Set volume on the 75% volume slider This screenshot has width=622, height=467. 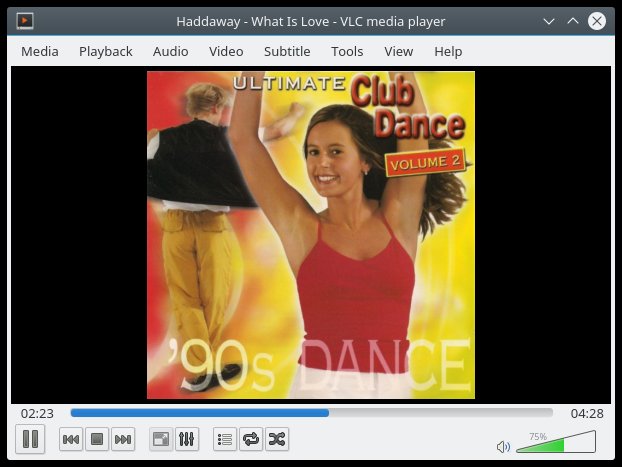click(556, 442)
